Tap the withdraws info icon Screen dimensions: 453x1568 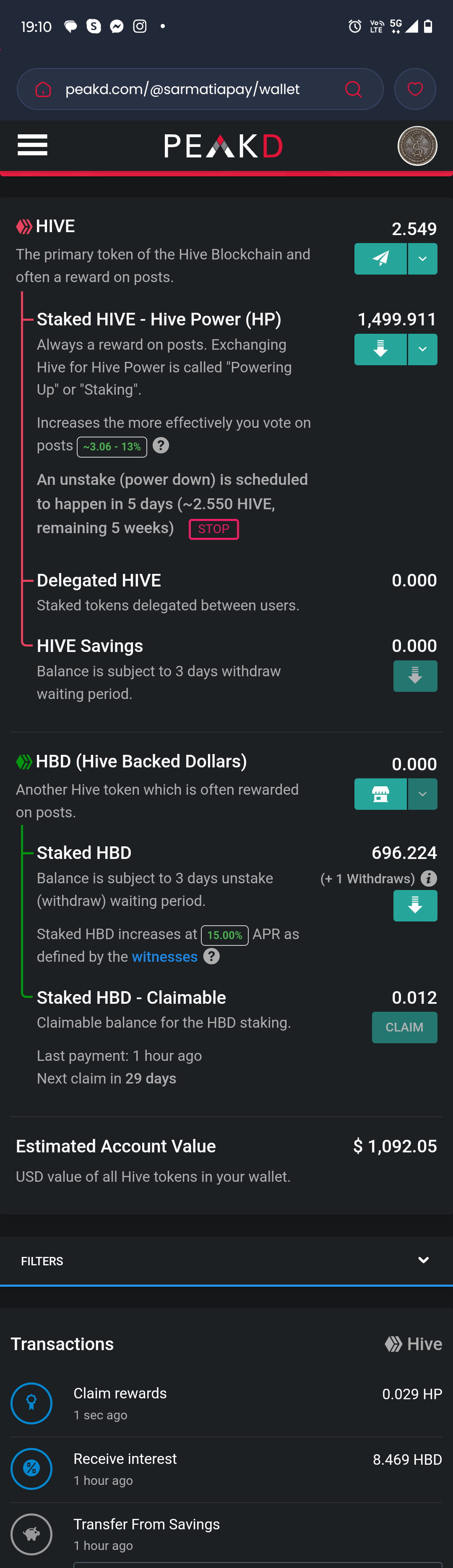tap(429, 878)
